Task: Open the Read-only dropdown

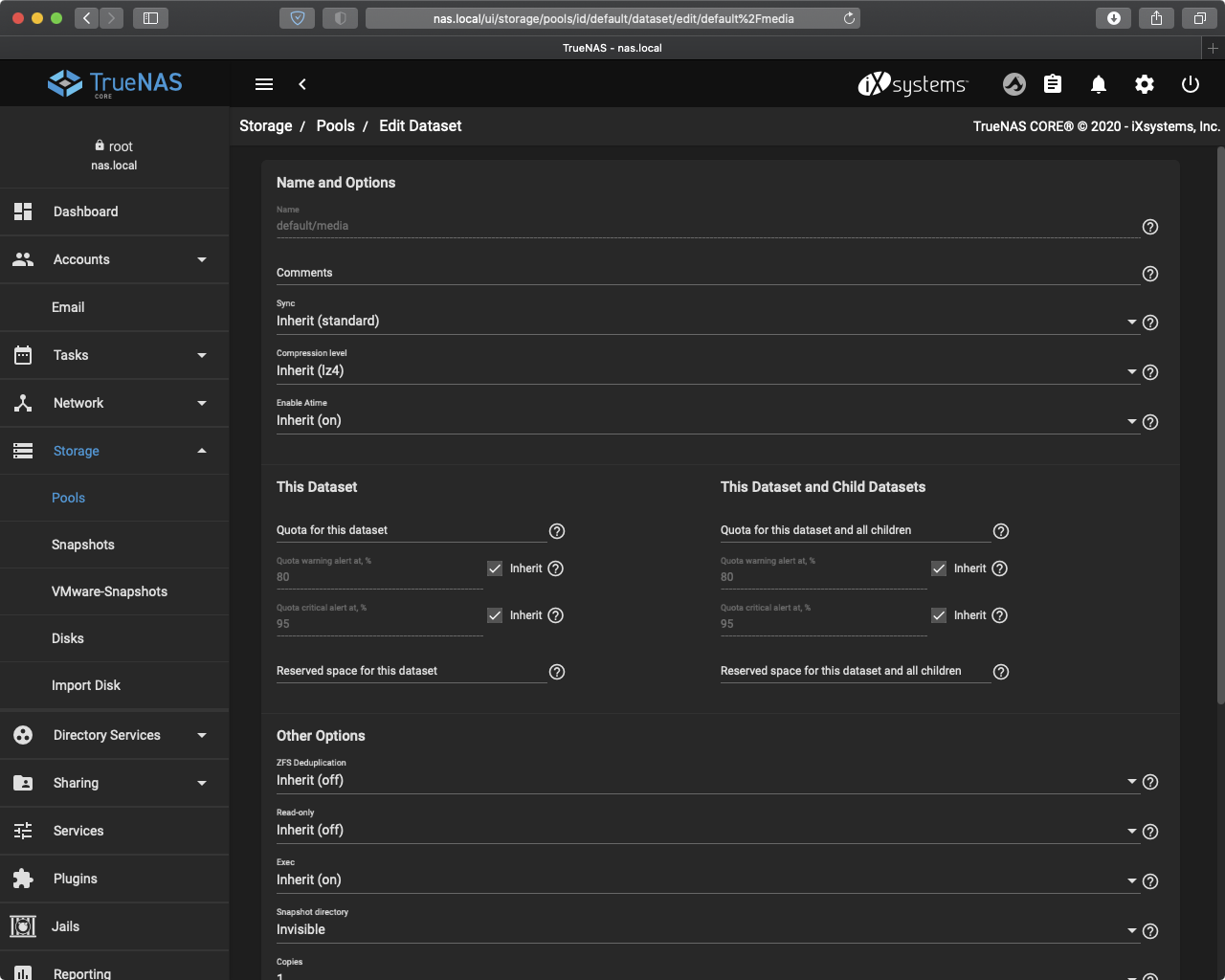Action: 708,830
